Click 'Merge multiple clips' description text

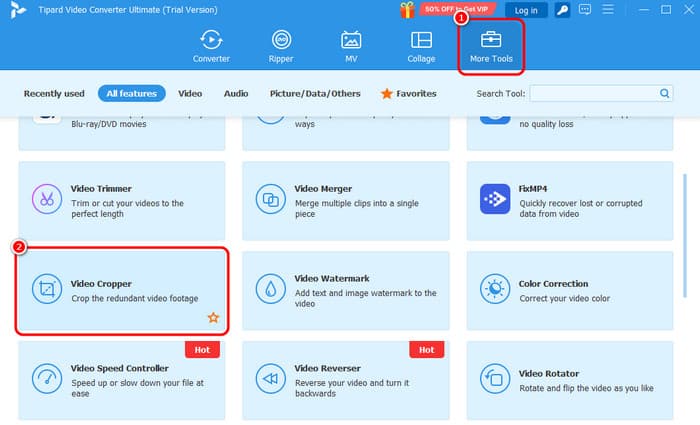point(357,208)
